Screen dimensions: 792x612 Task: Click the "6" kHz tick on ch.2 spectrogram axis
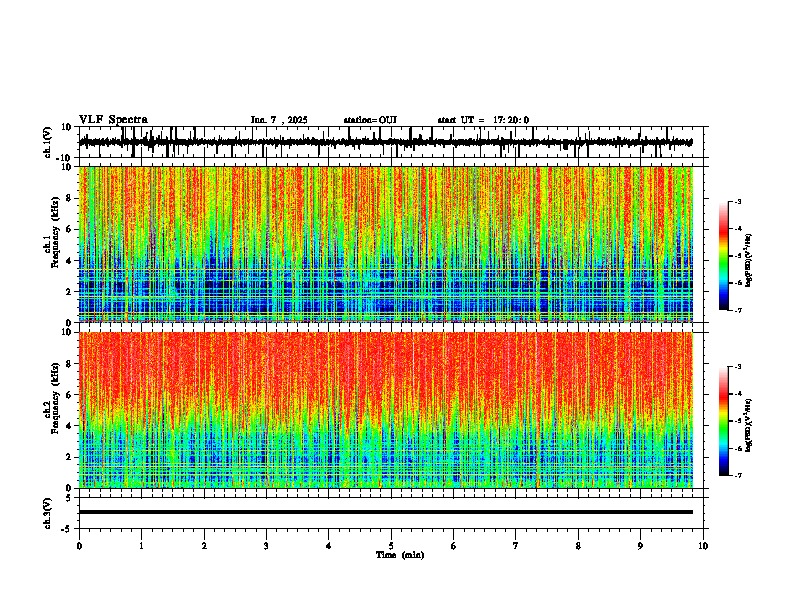(70, 395)
